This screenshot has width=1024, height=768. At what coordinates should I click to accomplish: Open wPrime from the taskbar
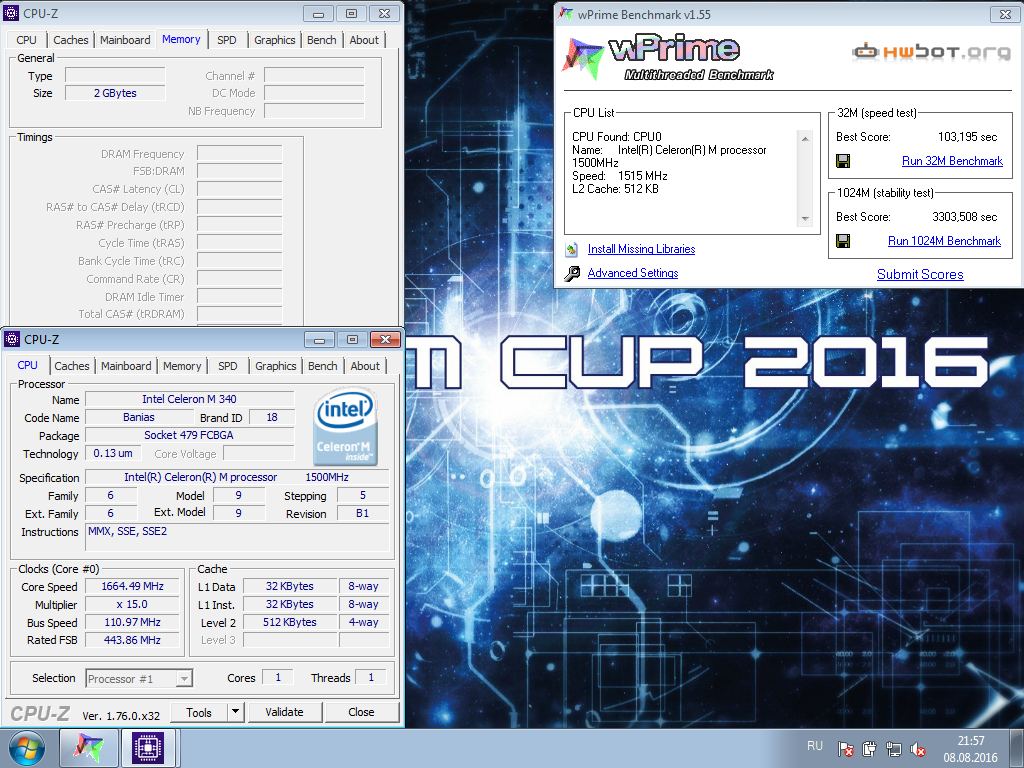pos(89,748)
